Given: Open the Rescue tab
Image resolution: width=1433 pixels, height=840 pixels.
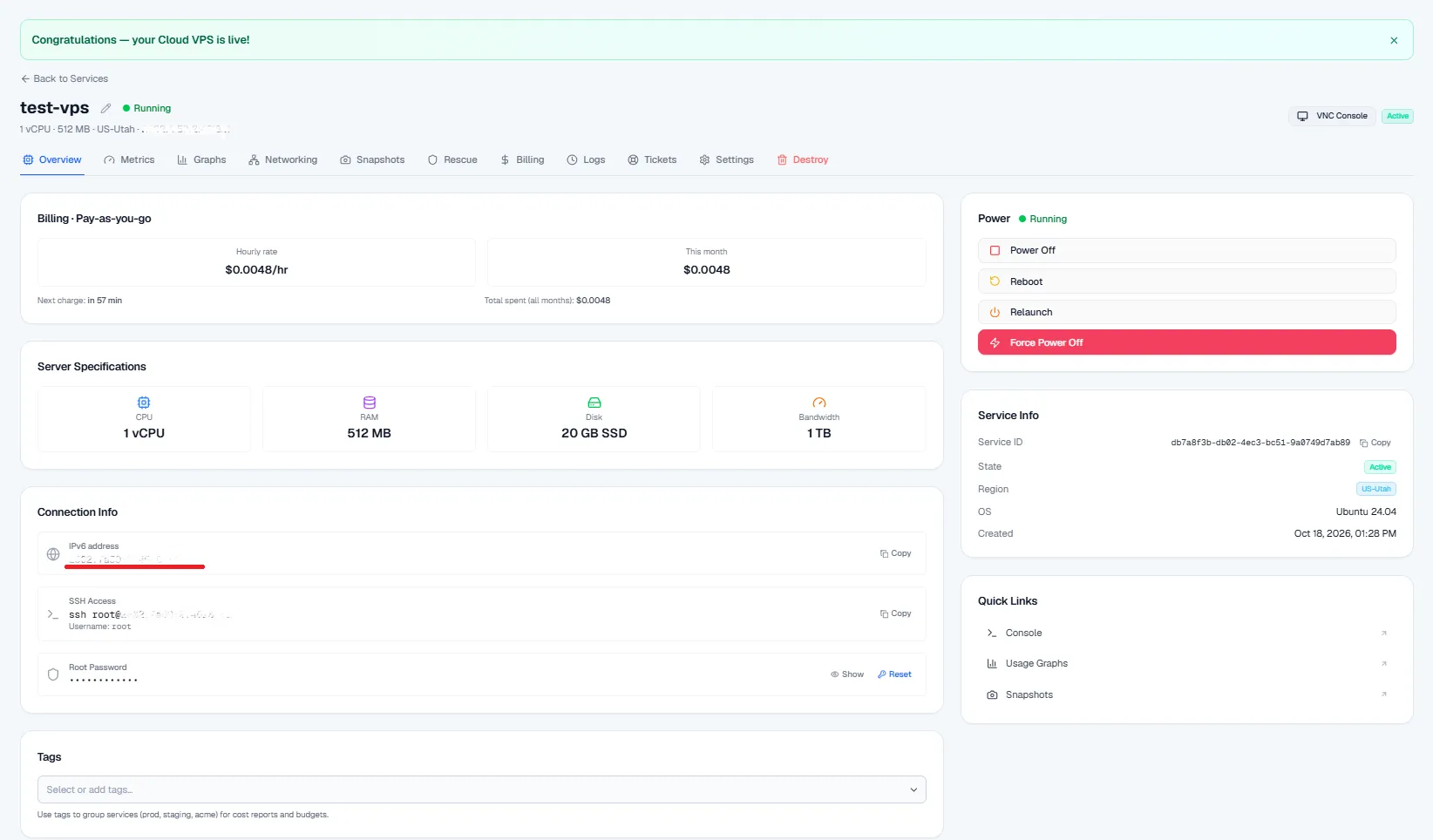Looking at the screenshot, I should coord(452,159).
